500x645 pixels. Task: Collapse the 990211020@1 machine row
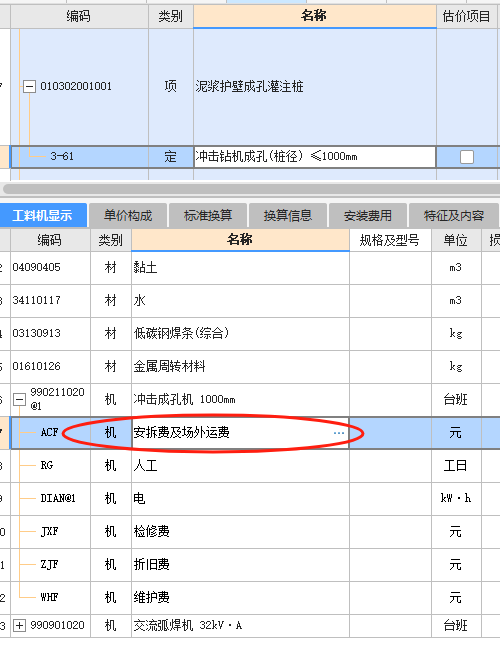point(19,399)
